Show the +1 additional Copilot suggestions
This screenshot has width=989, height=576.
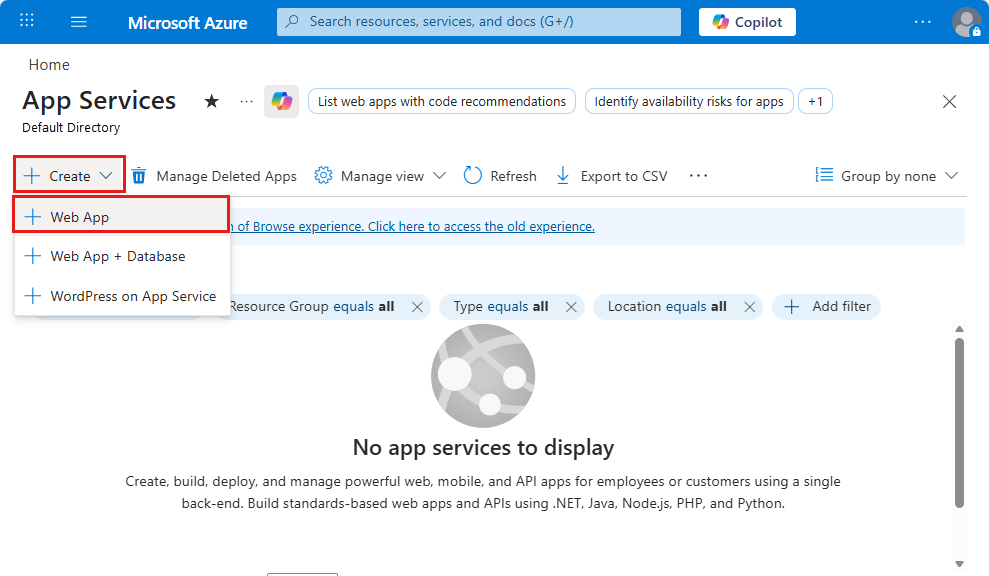pyautogui.click(x=815, y=102)
